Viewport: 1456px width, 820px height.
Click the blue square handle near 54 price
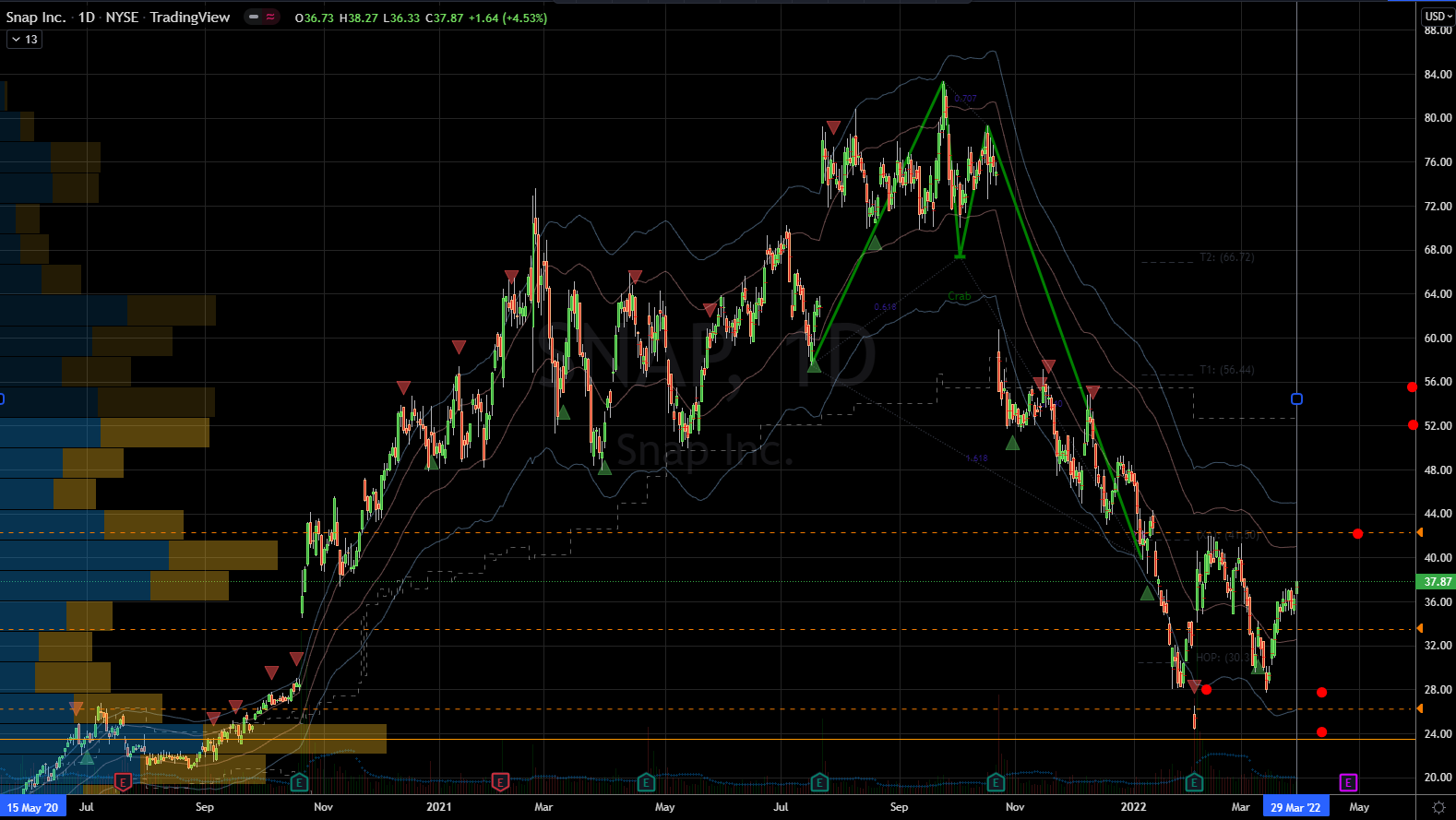pyautogui.click(x=1296, y=399)
